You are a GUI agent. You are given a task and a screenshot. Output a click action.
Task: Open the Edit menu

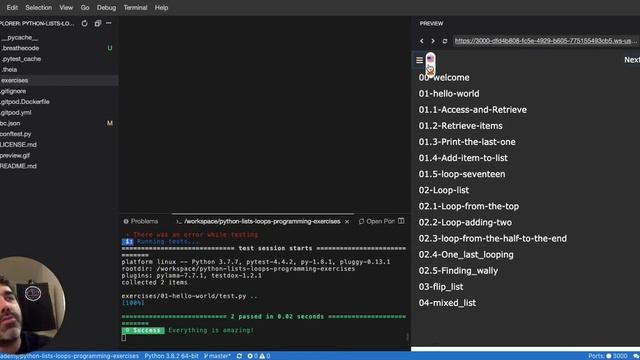point(12,7)
